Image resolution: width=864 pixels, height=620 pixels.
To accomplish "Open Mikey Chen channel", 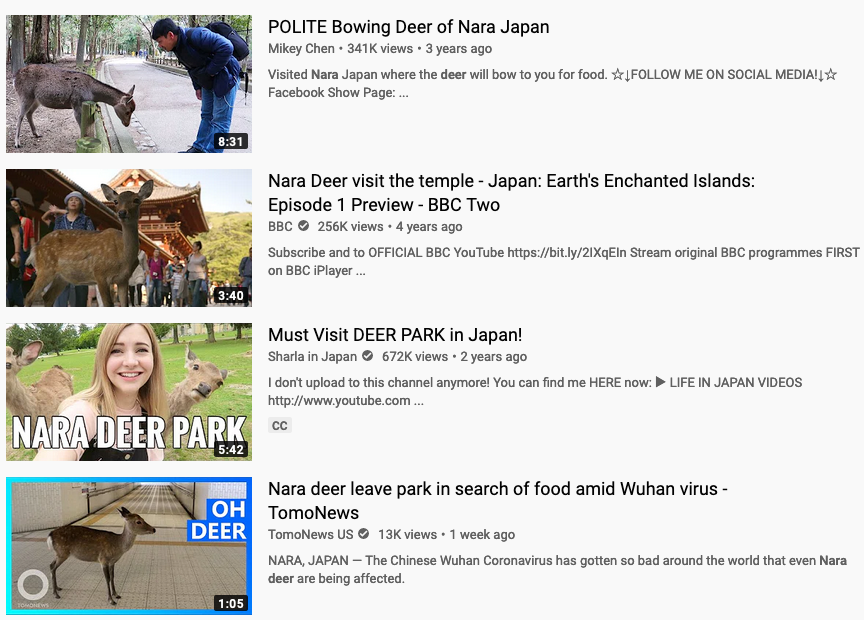I will [x=301, y=48].
